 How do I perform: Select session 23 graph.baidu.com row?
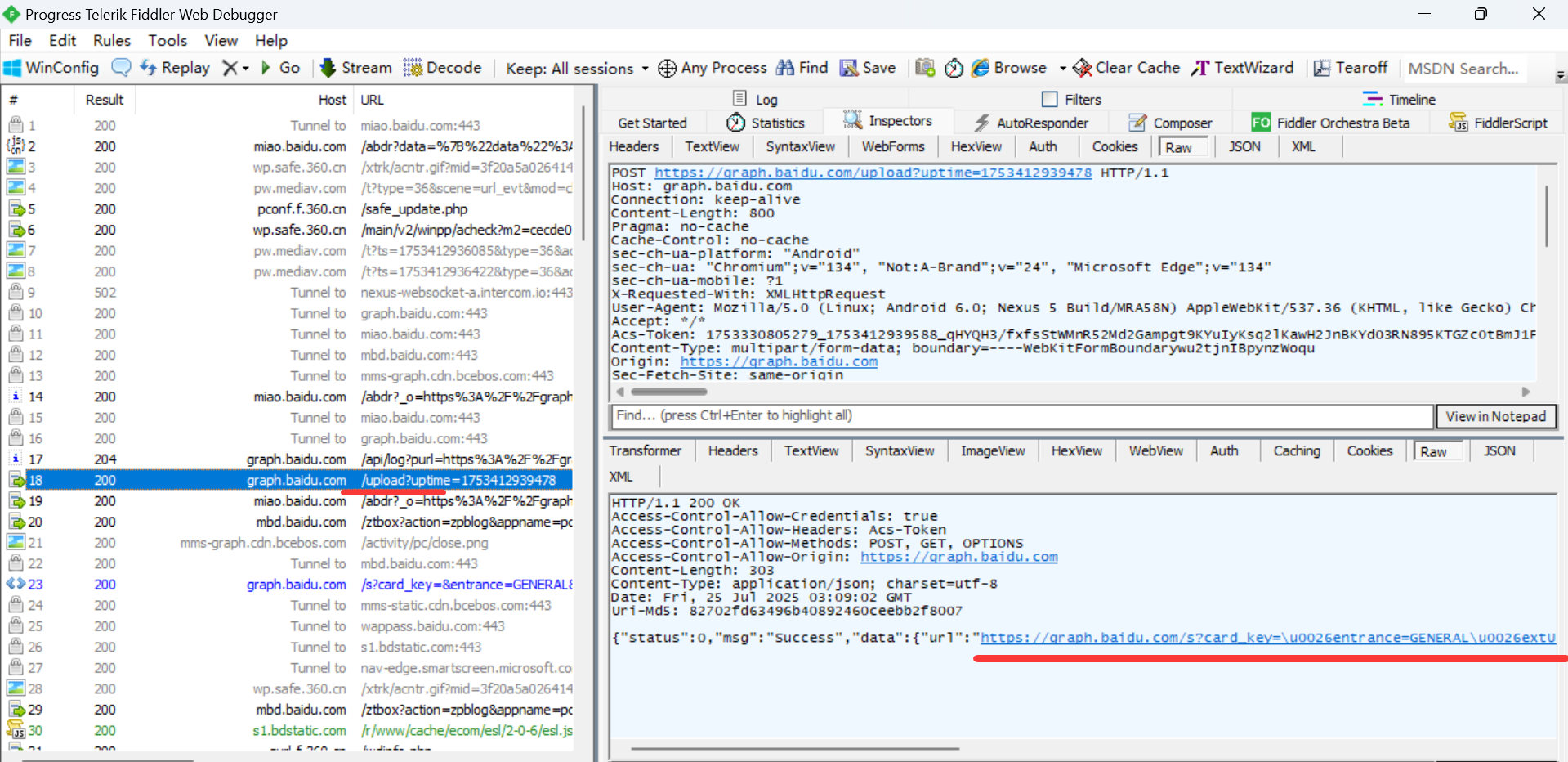pyautogui.click(x=290, y=585)
